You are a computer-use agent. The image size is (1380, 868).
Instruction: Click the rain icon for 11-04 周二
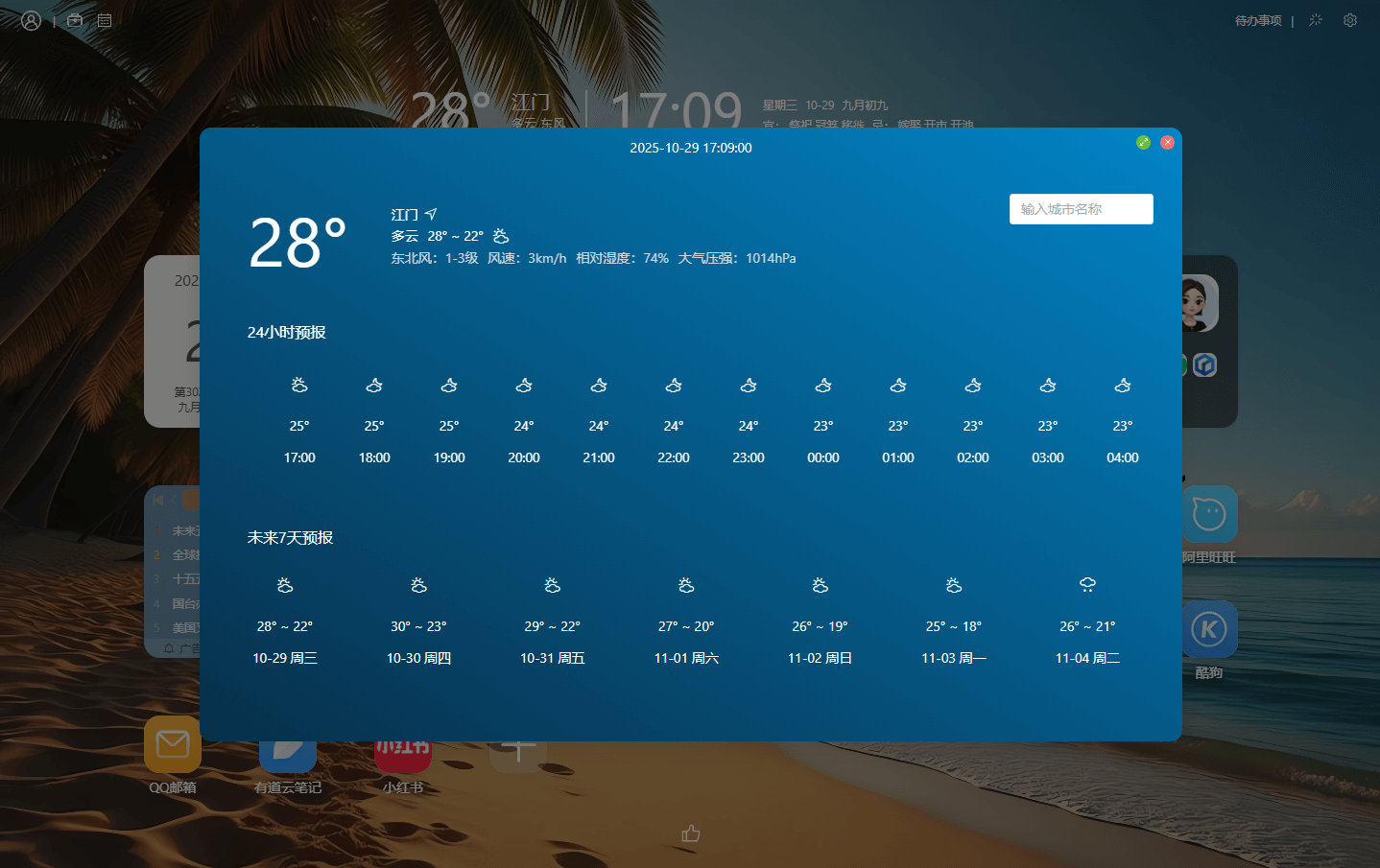1087,584
